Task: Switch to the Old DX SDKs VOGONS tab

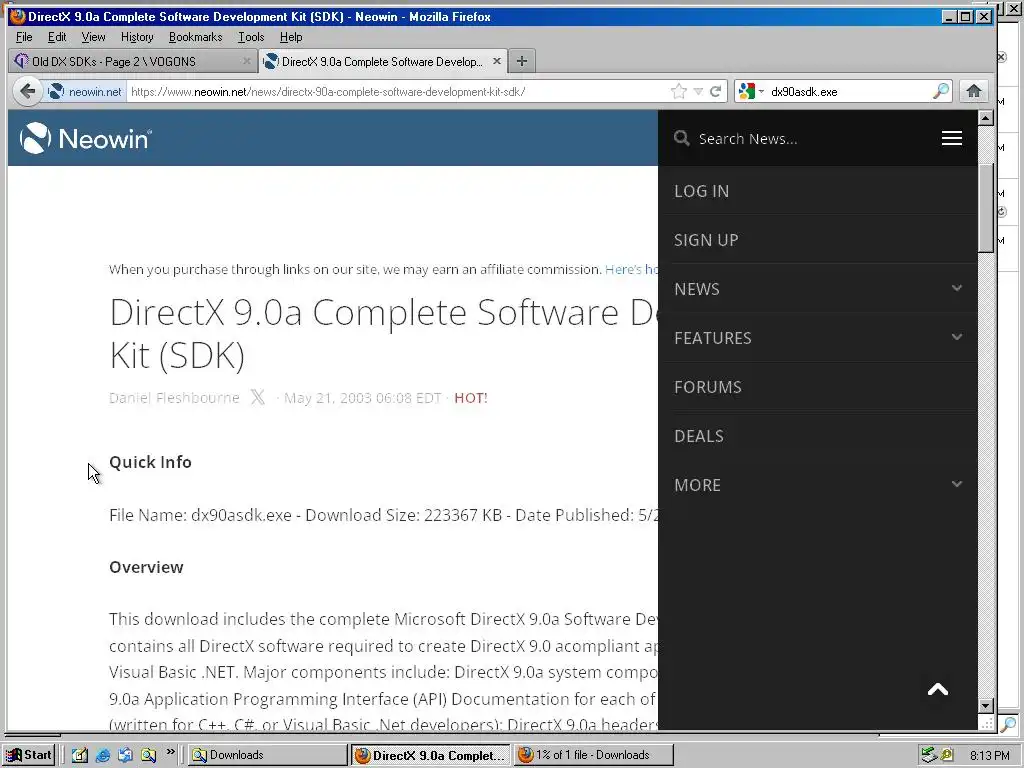Action: (x=133, y=61)
